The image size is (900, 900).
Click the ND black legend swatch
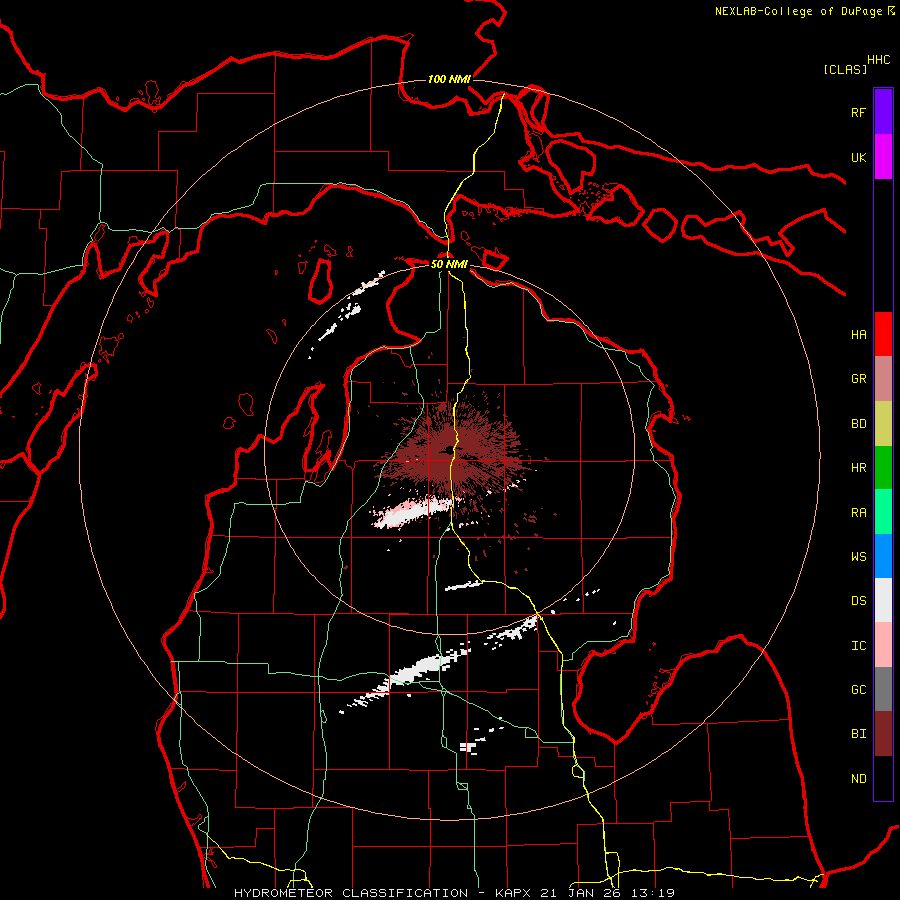(x=883, y=778)
